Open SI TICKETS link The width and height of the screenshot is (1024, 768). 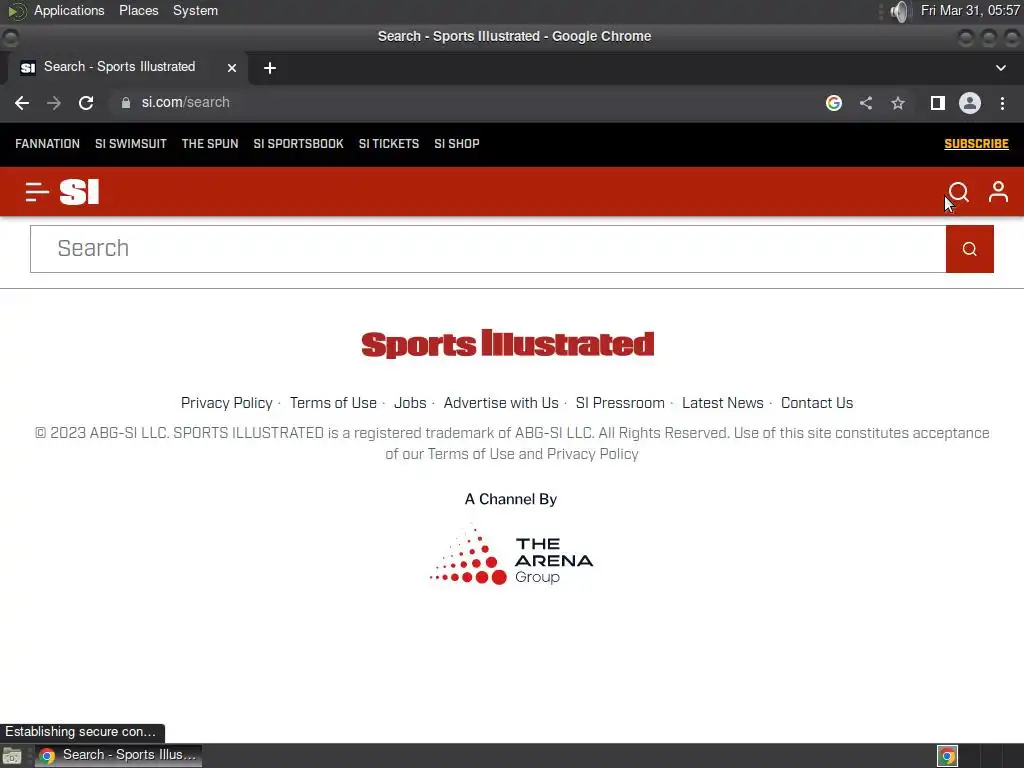(389, 144)
